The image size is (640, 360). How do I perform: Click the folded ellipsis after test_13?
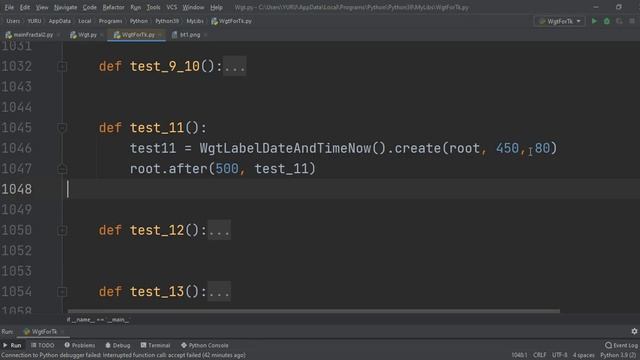coord(219,292)
